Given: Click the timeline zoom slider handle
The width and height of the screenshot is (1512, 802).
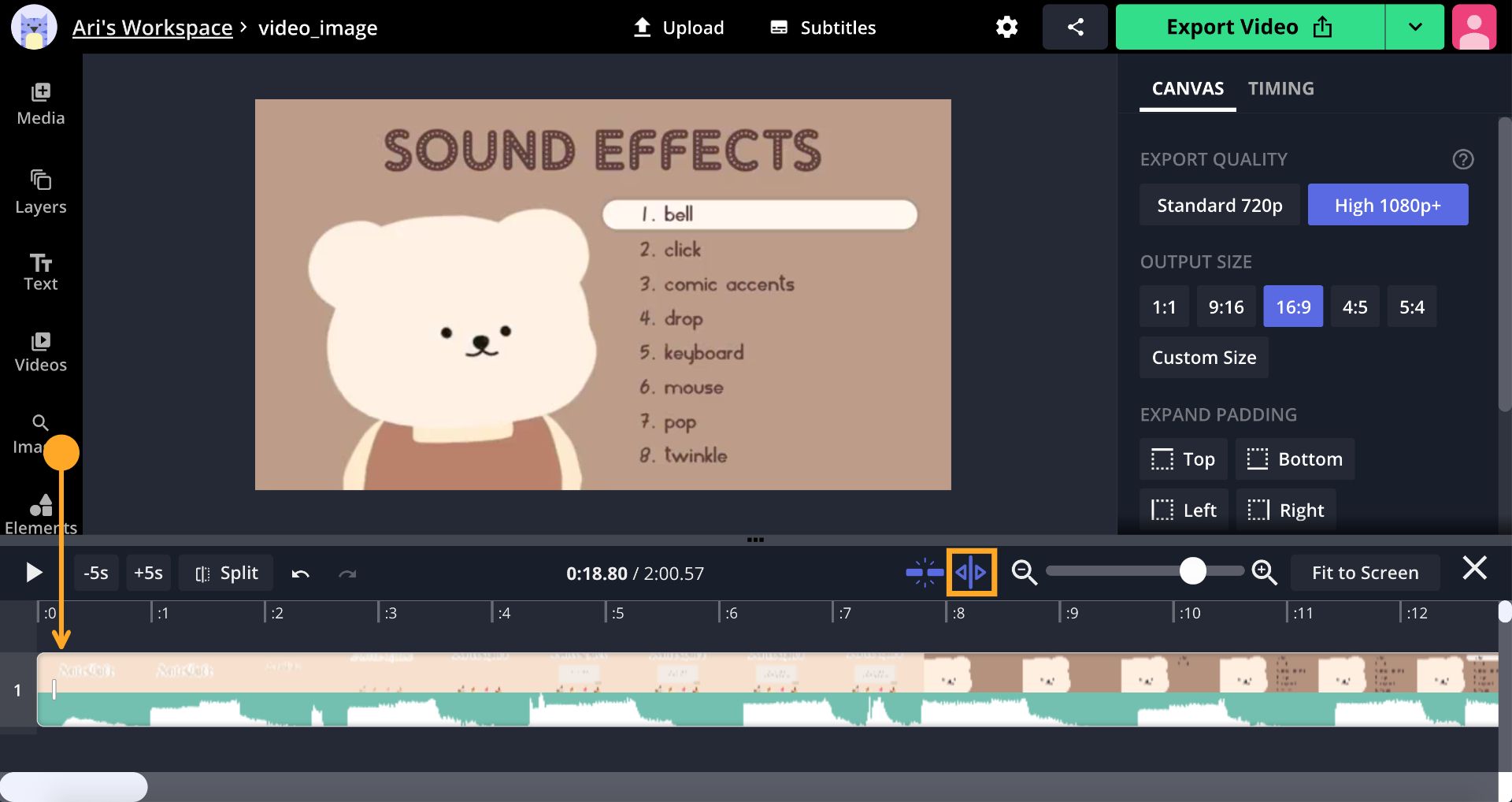Looking at the screenshot, I should click(x=1193, y=570).
